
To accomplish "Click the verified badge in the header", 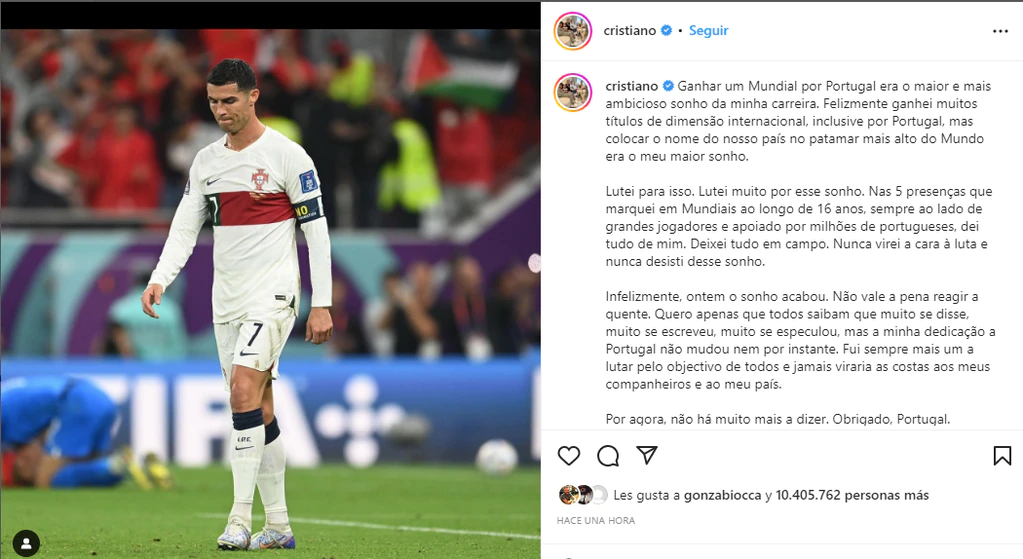I will 666,30.
